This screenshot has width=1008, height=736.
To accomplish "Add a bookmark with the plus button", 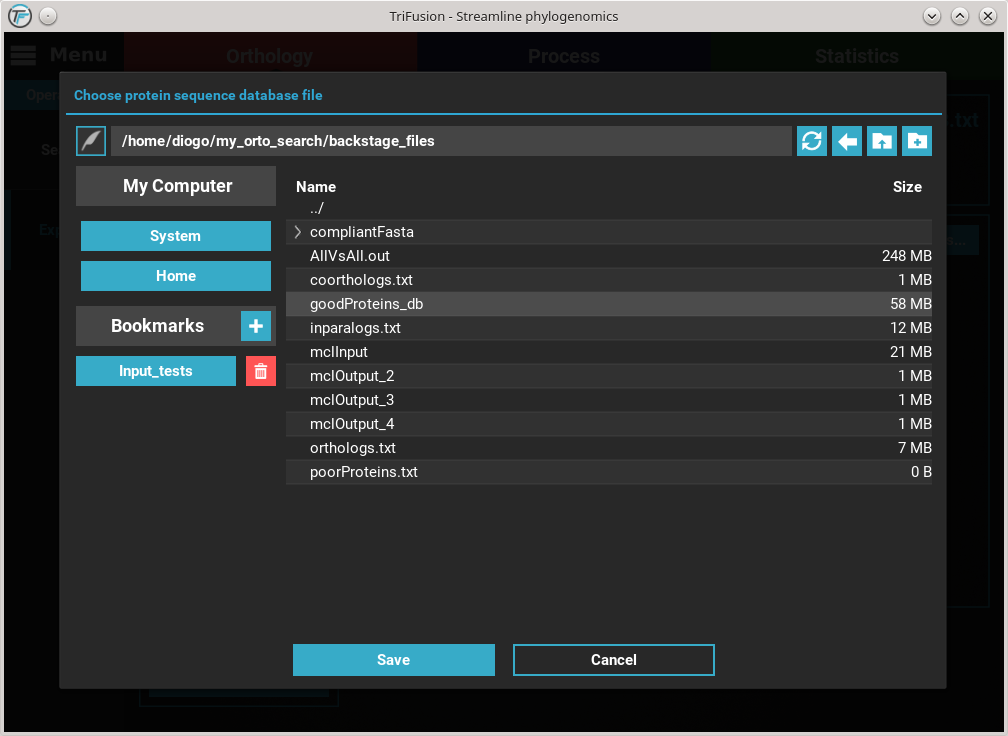I will pos(256,326).
